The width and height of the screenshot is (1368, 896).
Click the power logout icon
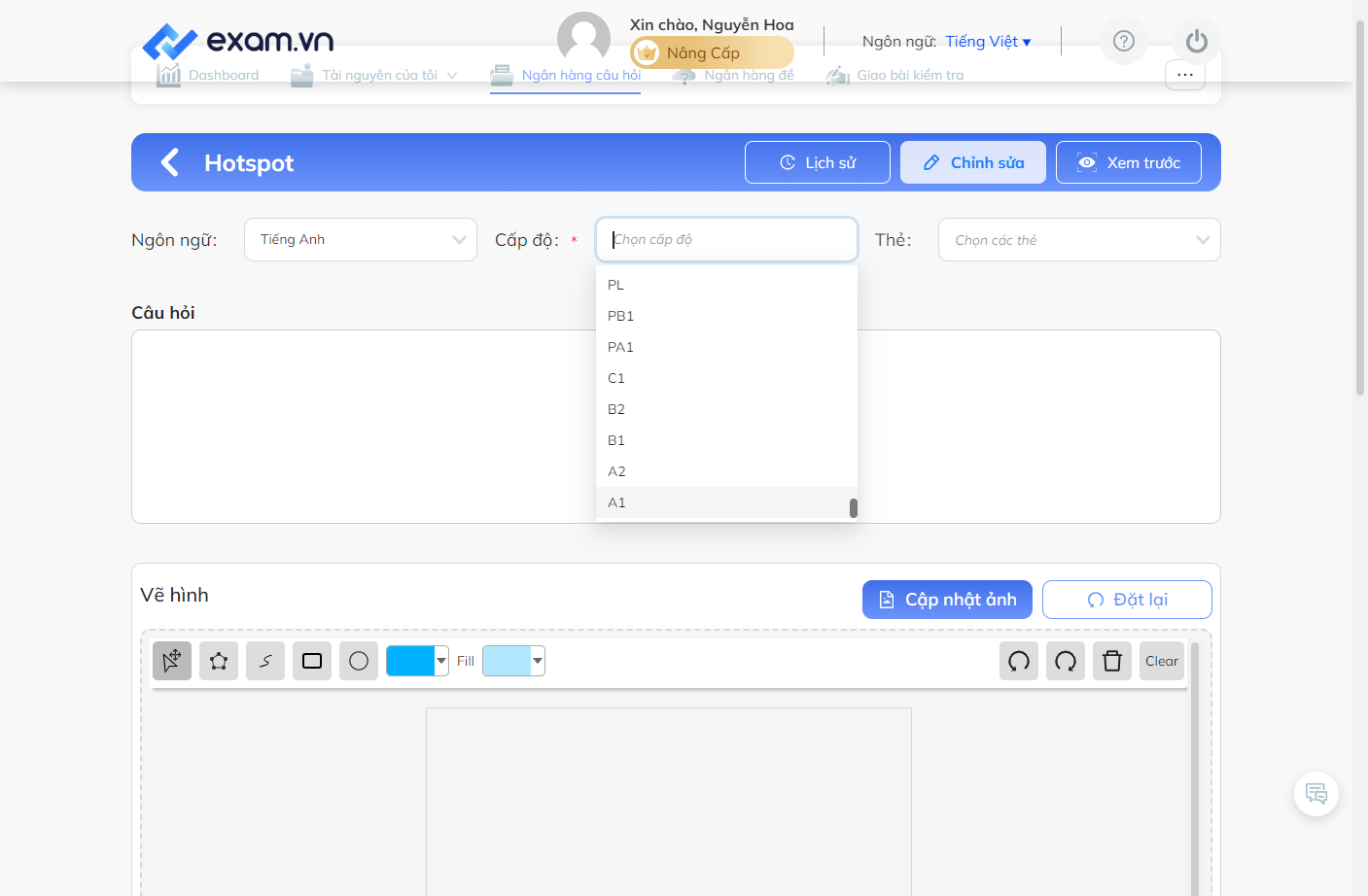point(1197,41)
